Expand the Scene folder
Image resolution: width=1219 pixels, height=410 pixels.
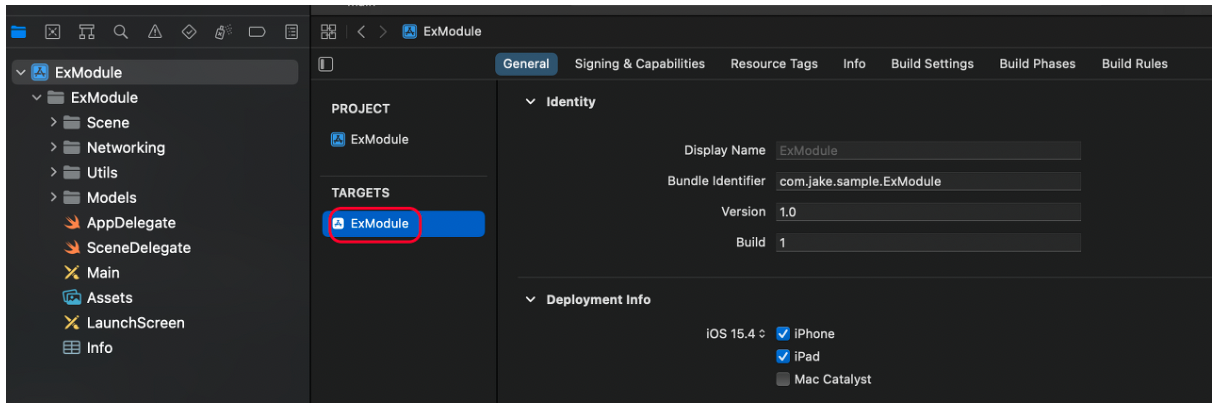coord(53,123)
